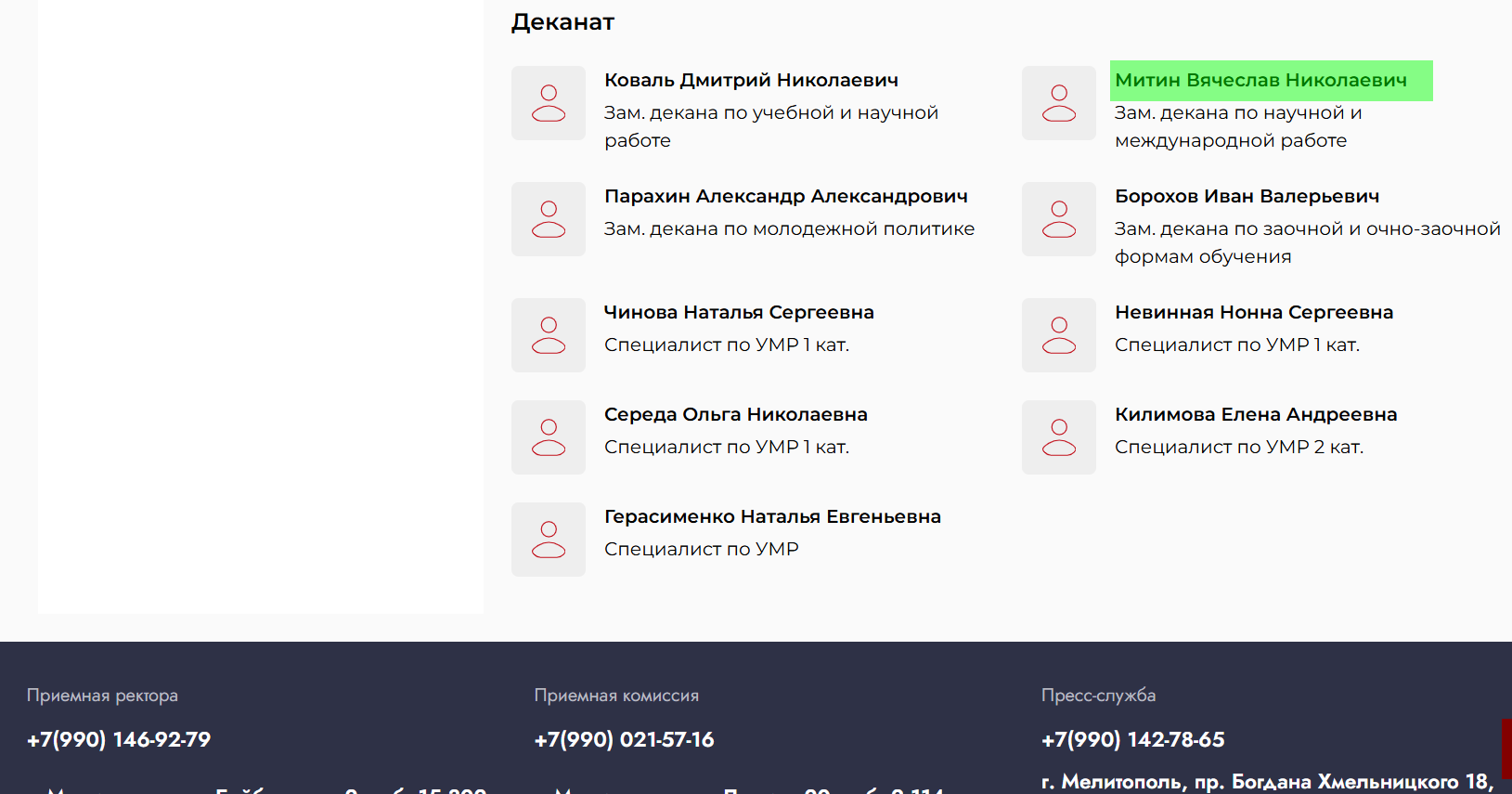Click 'Специалист по УМР 1 кат.' under Середа
The width and height of the screenshot is (1512, 794).
coord(727,447)
